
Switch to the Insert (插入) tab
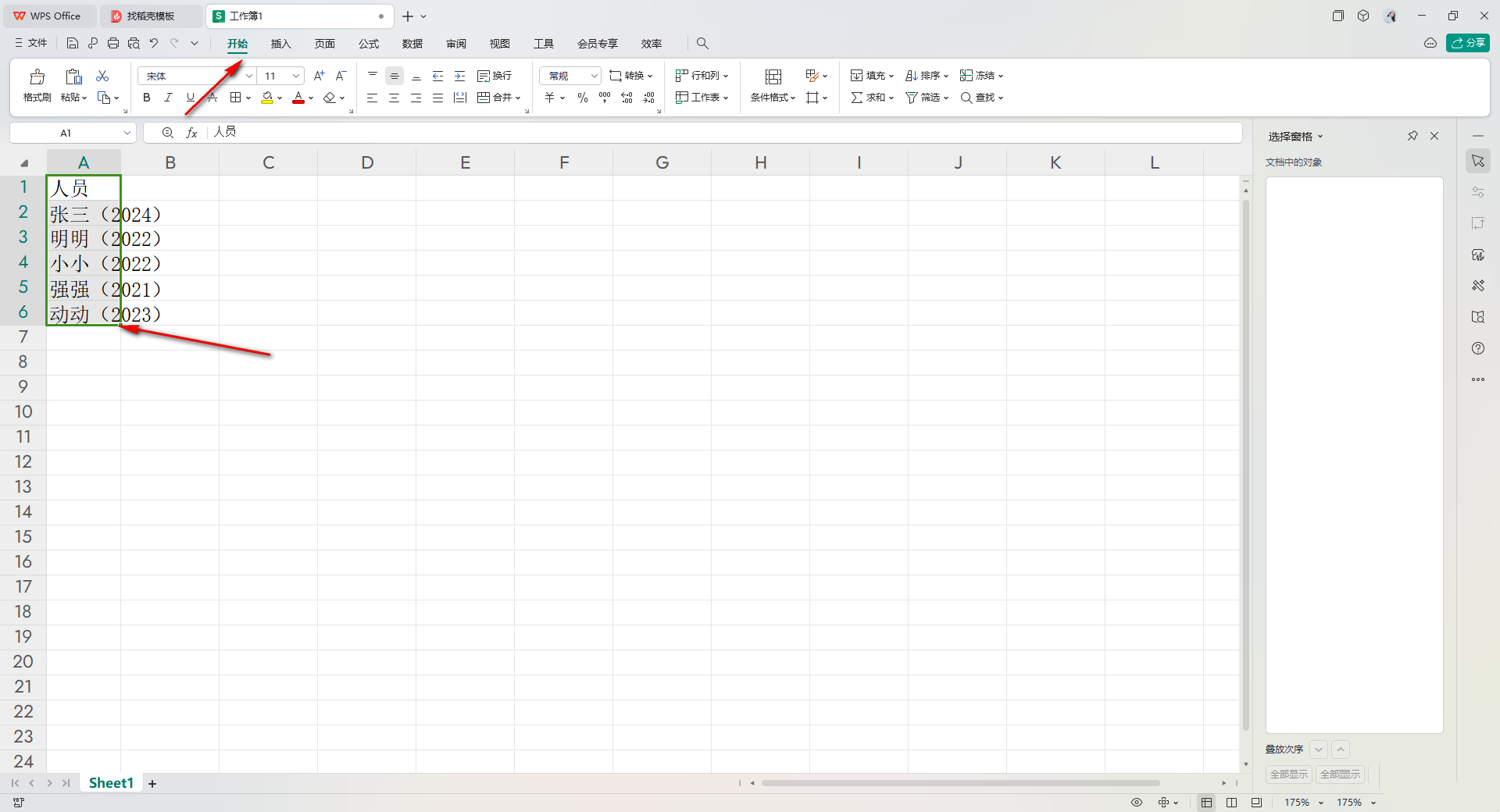coord(280,44)
